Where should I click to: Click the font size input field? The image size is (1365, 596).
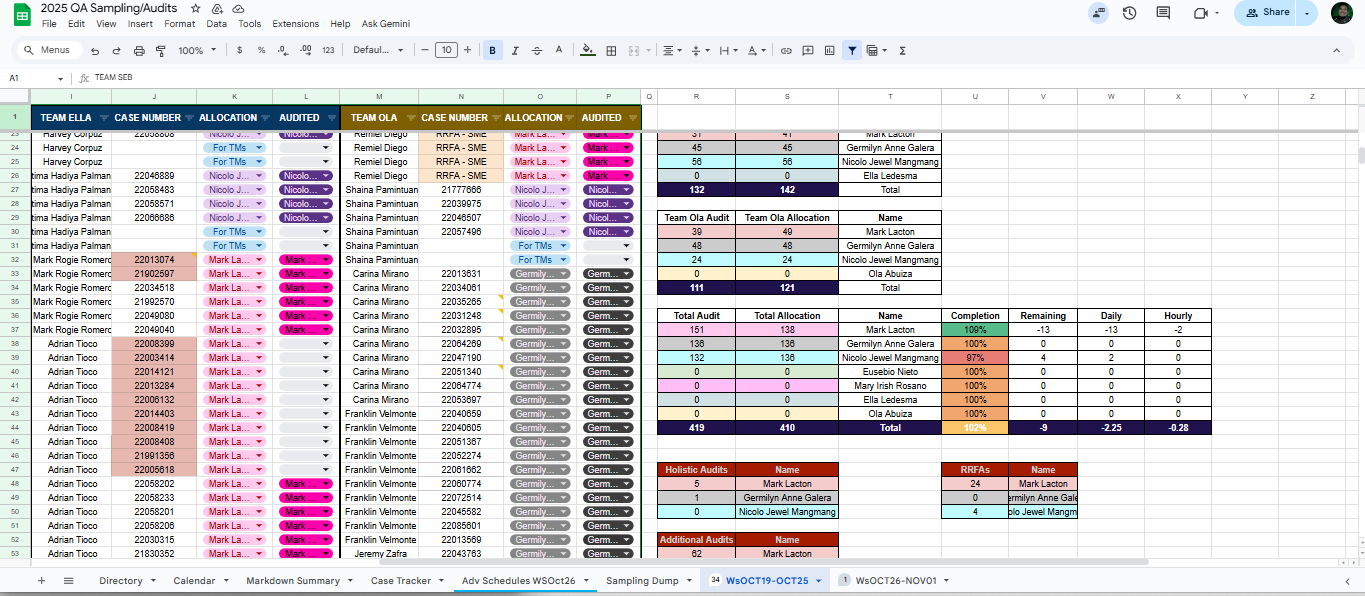click(x=446, y=50)
